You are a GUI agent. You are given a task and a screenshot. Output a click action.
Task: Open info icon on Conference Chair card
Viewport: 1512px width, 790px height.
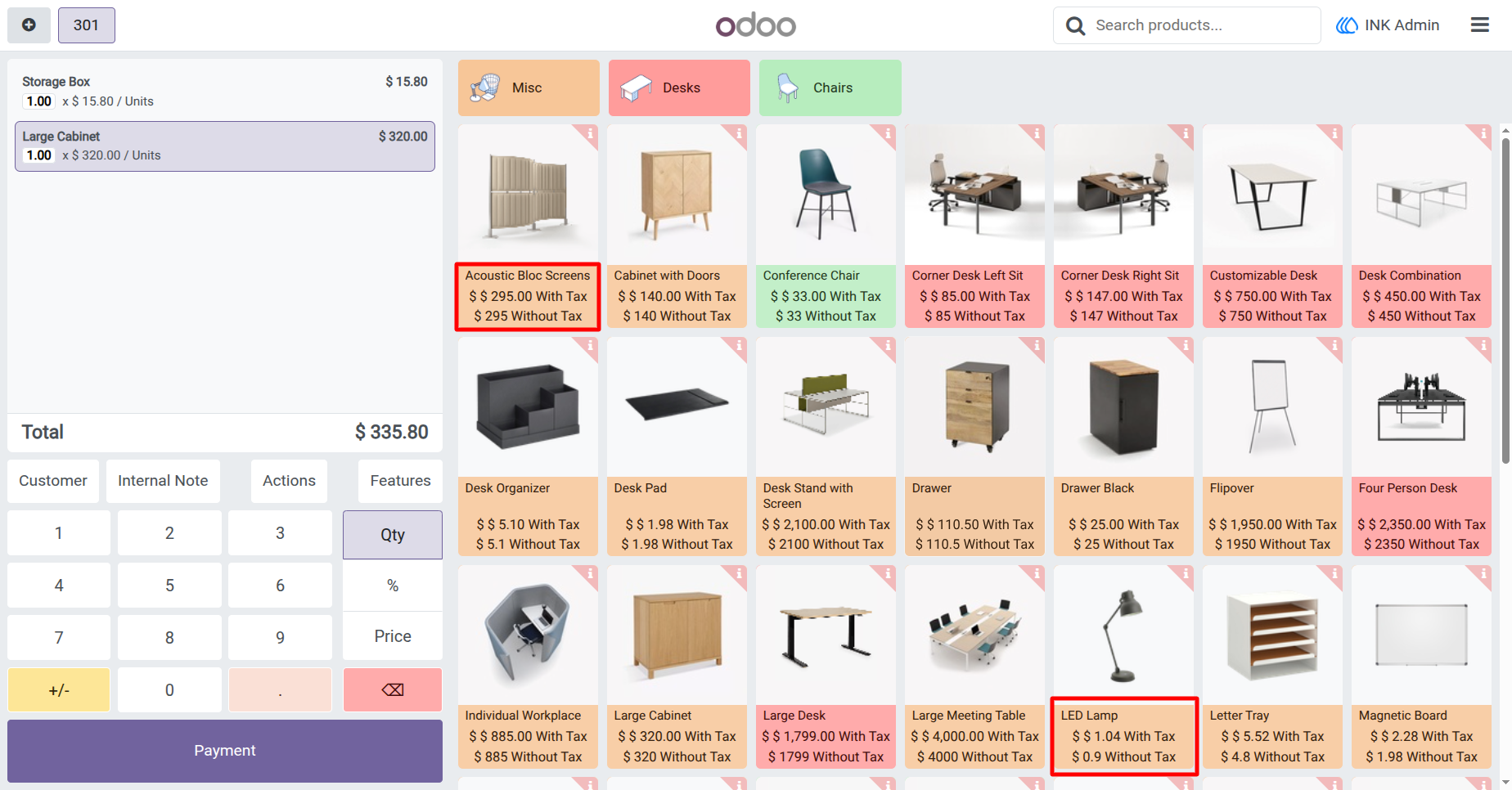(x=888, y=133)
